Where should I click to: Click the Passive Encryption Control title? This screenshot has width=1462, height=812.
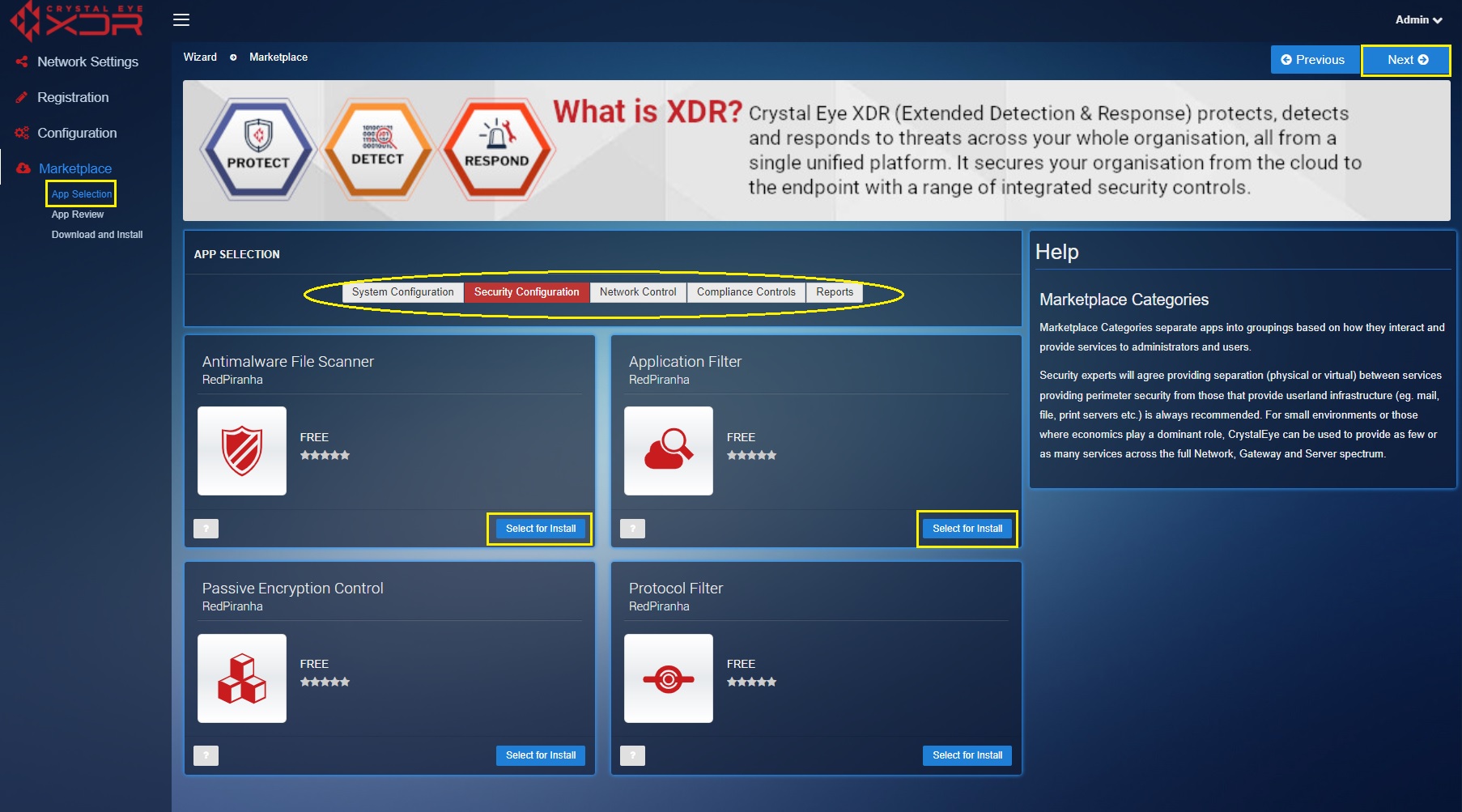point(293,589)
